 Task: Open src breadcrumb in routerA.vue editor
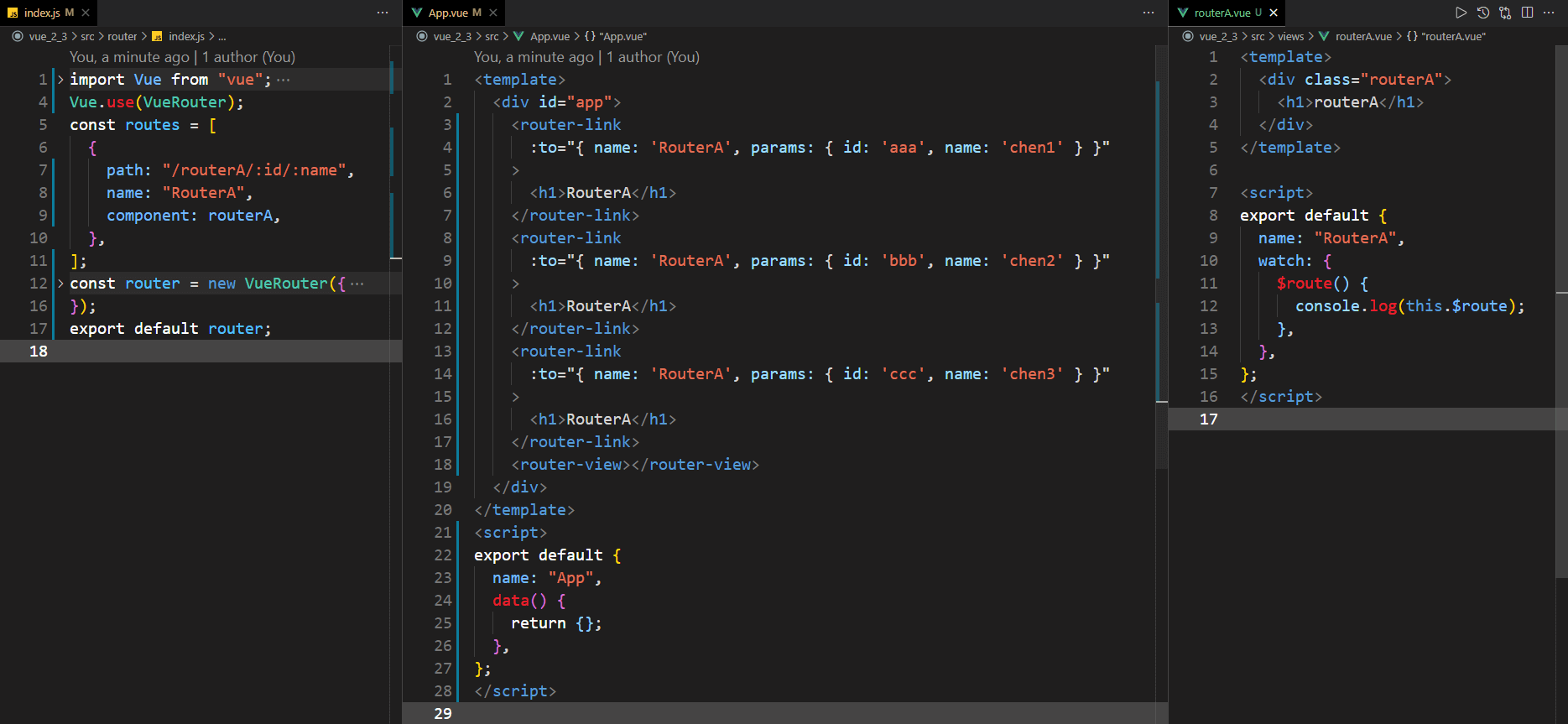pos(1258,36)
